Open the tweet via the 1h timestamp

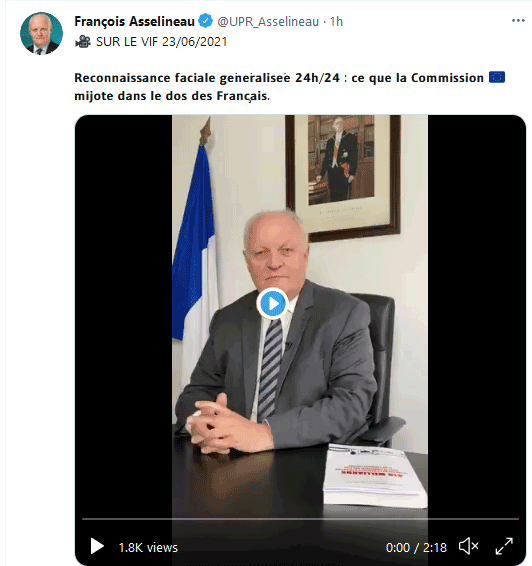[336, 22]
